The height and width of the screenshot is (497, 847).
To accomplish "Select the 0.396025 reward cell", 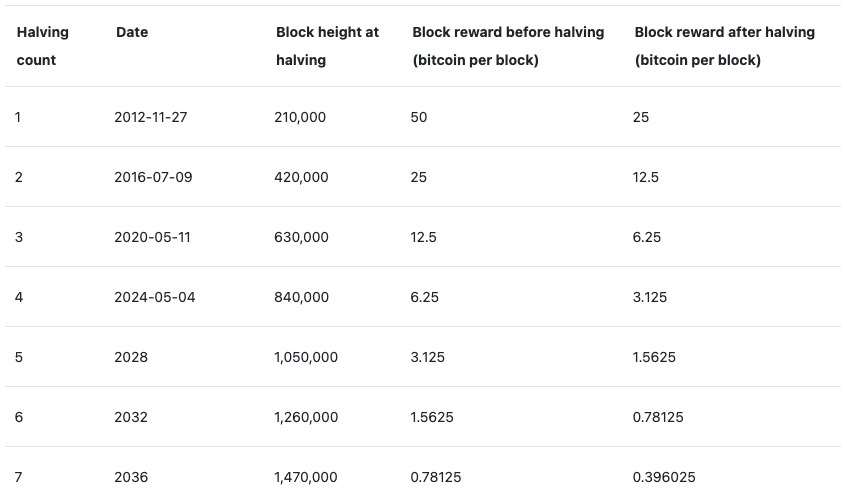I will tap(664, 477).
